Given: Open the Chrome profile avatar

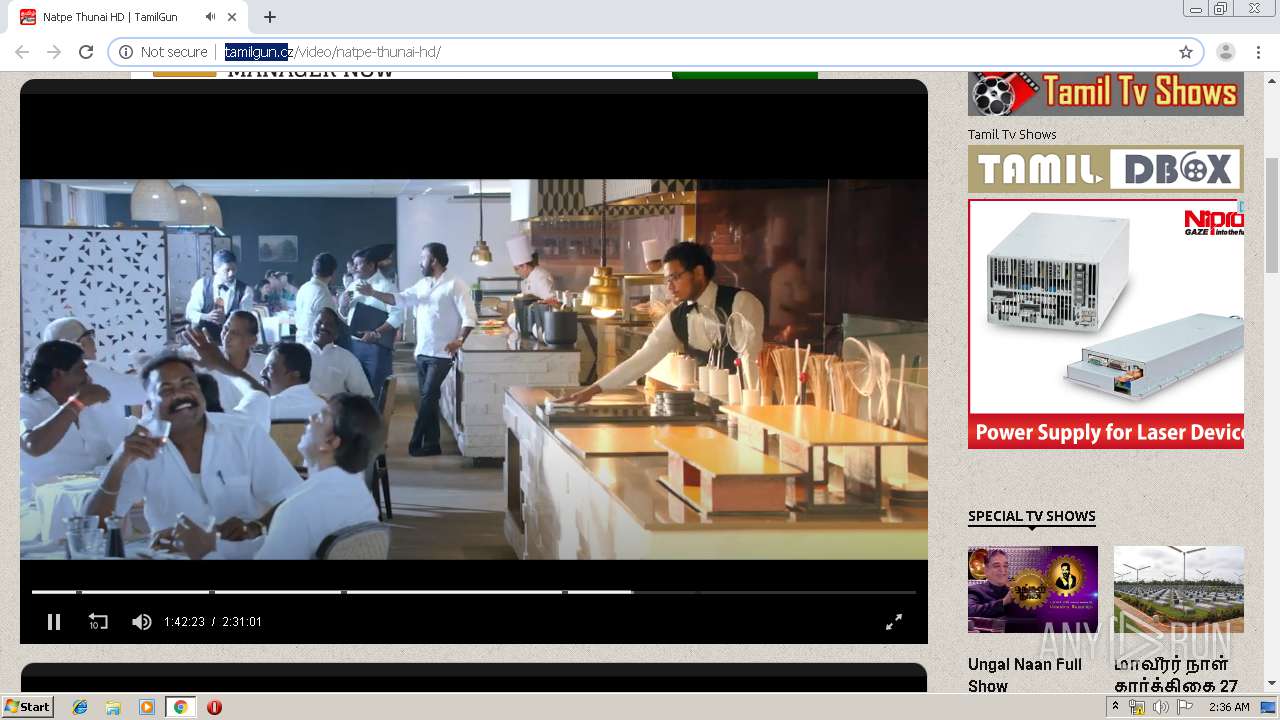Looking at the screenshot, I should (x=1226, y=52).
